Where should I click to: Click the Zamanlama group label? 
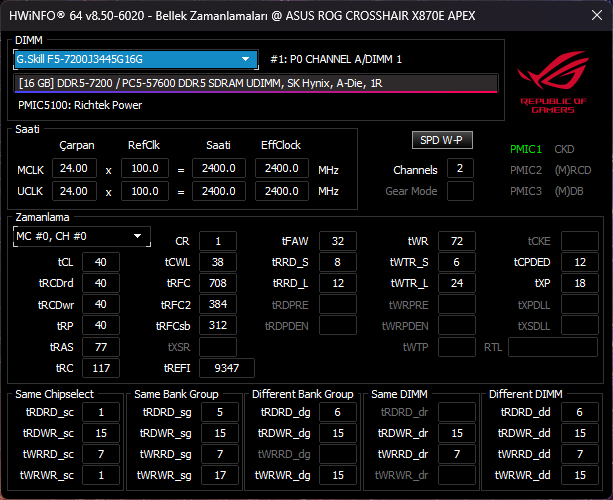(42, 217)
